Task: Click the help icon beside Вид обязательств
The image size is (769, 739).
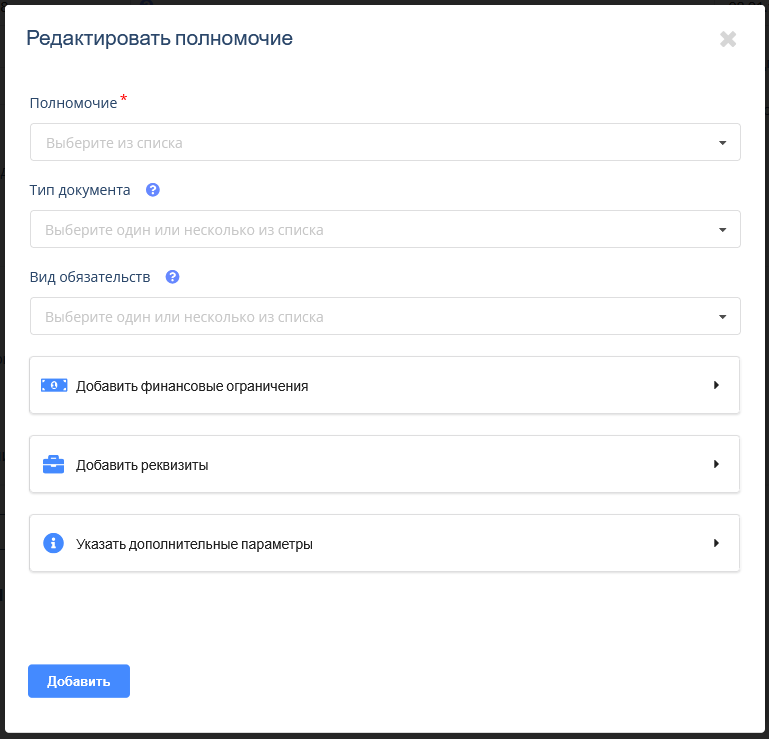Action: coord(172,277)
